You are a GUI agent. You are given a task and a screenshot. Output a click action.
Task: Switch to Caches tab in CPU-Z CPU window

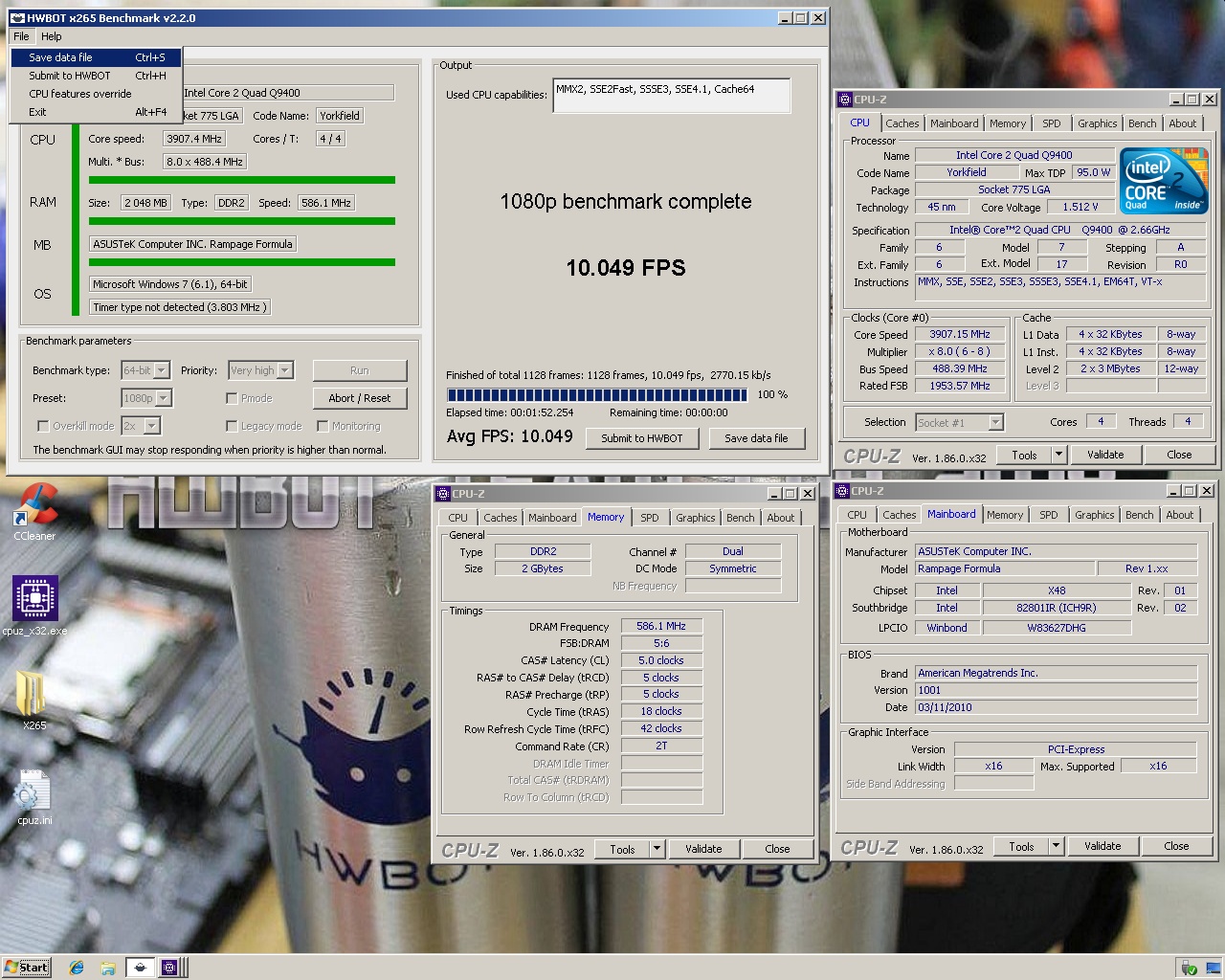(902, 123)
